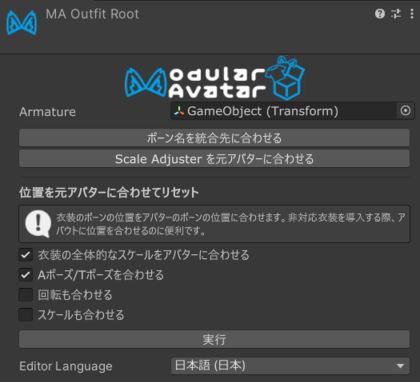Click the MA Outfit Root component icon
Screen dimensions: 420x382
tap(21, 23)
